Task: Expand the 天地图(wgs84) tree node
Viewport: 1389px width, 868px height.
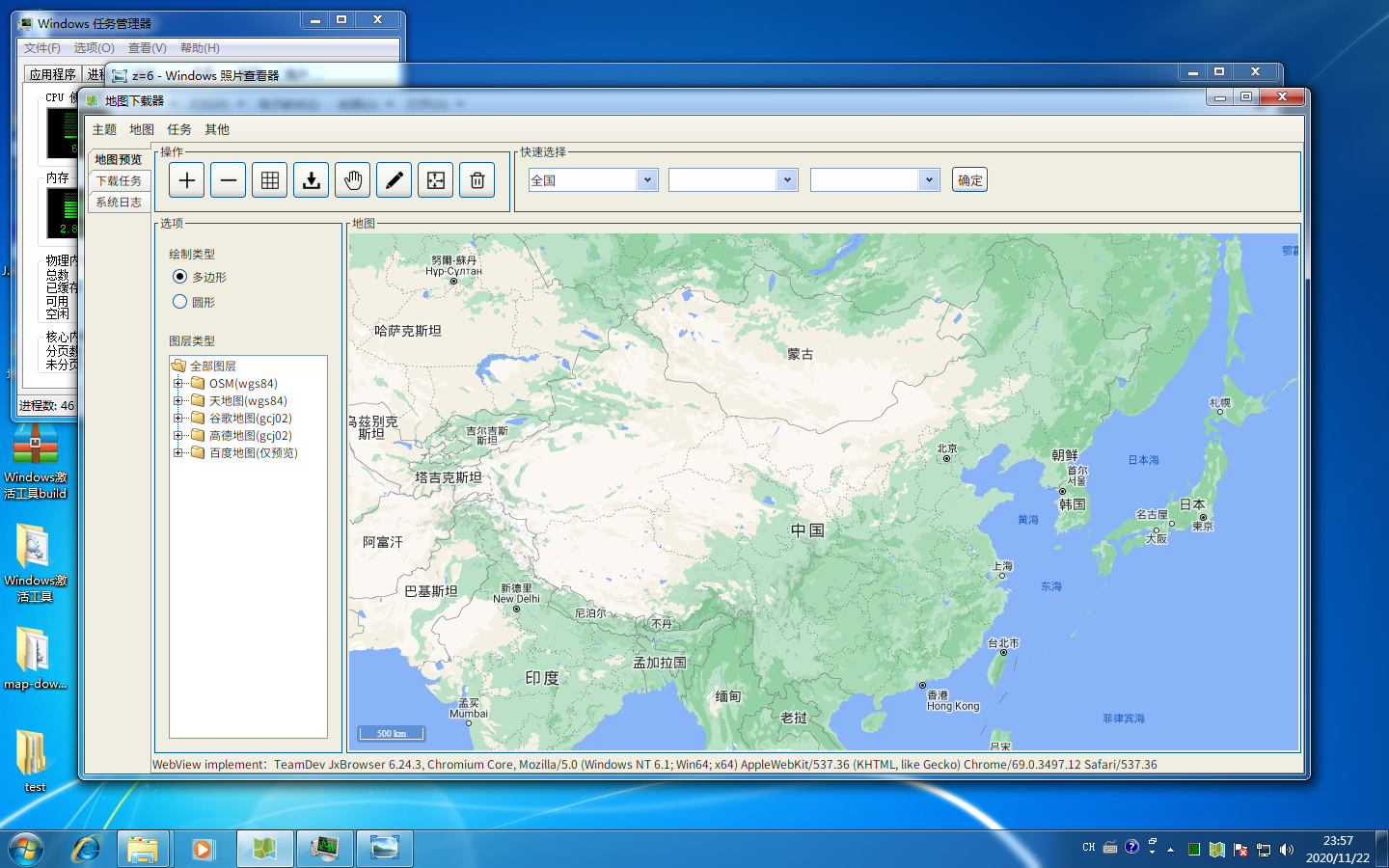Action: pos(177,400)
